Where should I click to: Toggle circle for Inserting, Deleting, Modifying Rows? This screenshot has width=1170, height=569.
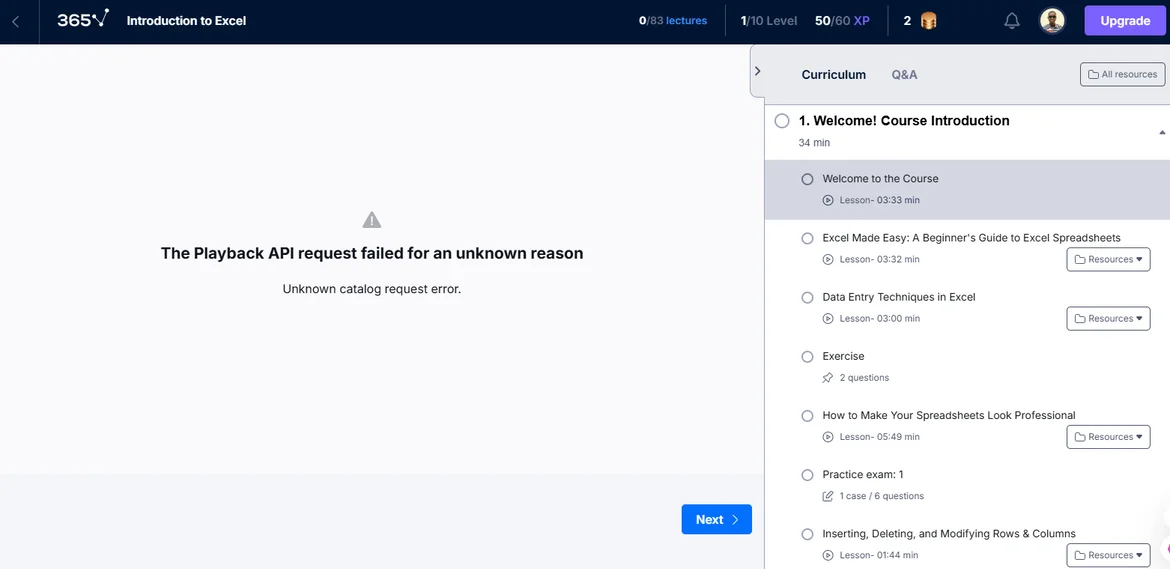807,534
